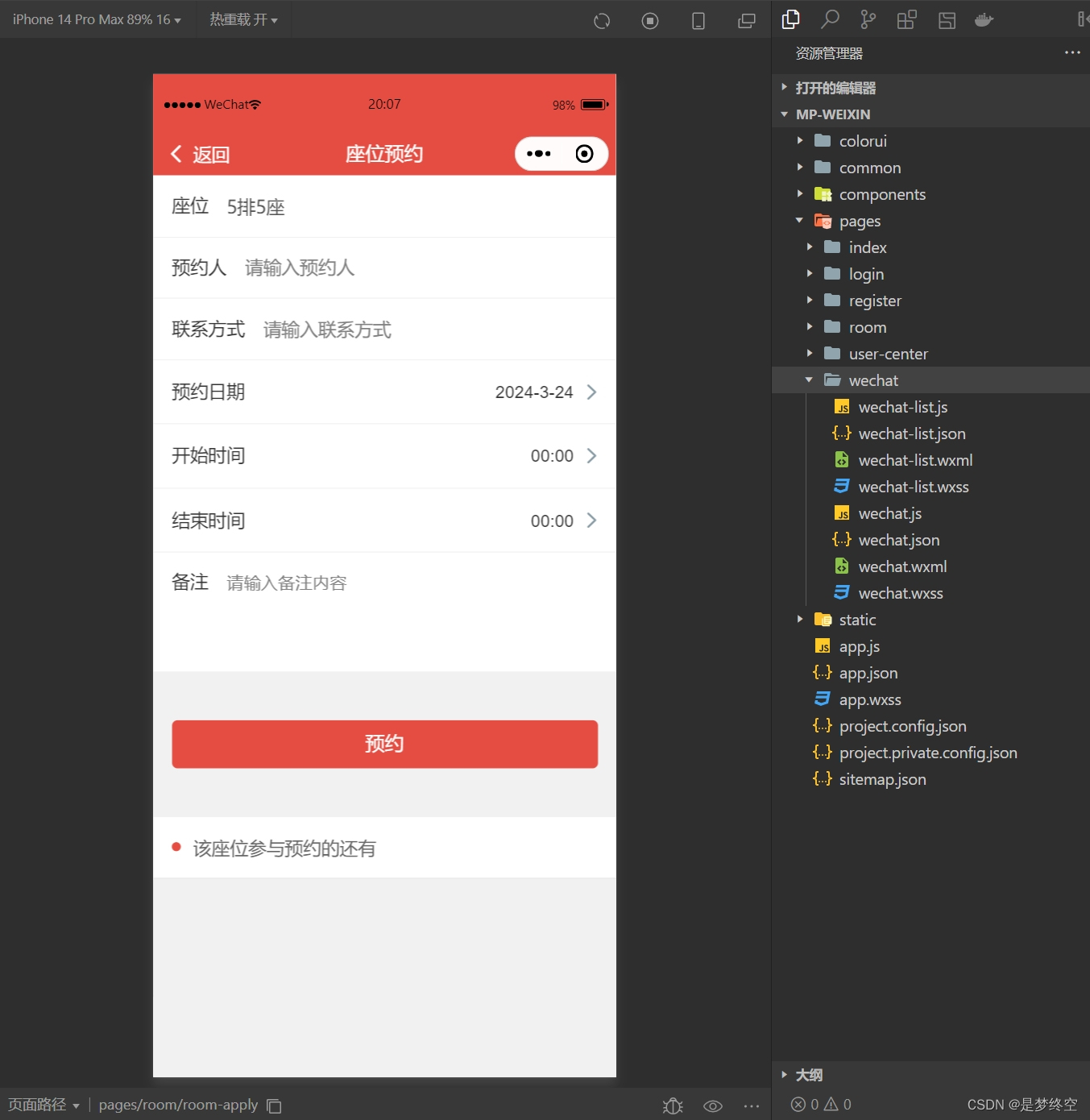
Task: Click the reserver name input field
Action: tap(421, 268)
